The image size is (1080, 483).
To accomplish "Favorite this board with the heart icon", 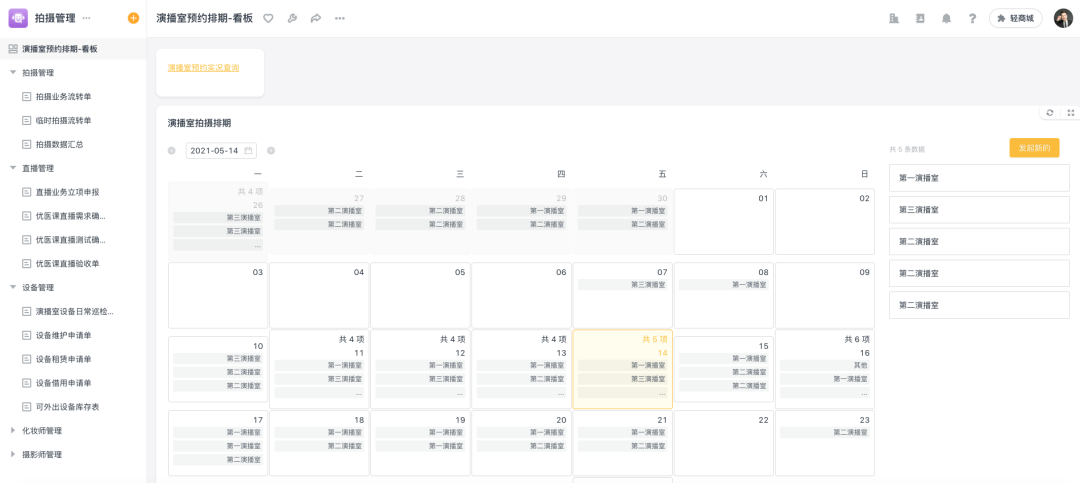I will (268, 18).
